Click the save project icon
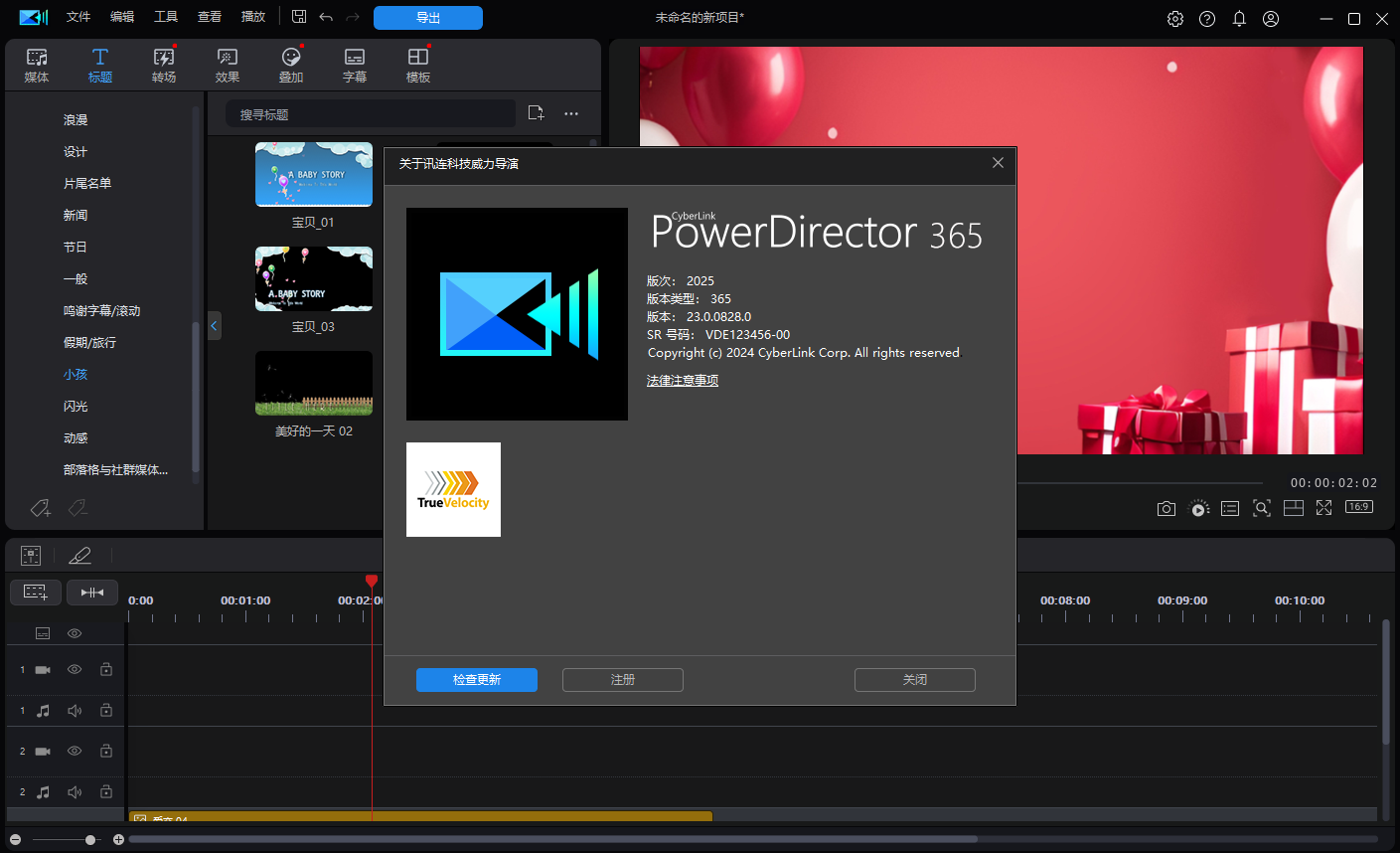Viewport: 1400px width, 853px height. [299, 17]
